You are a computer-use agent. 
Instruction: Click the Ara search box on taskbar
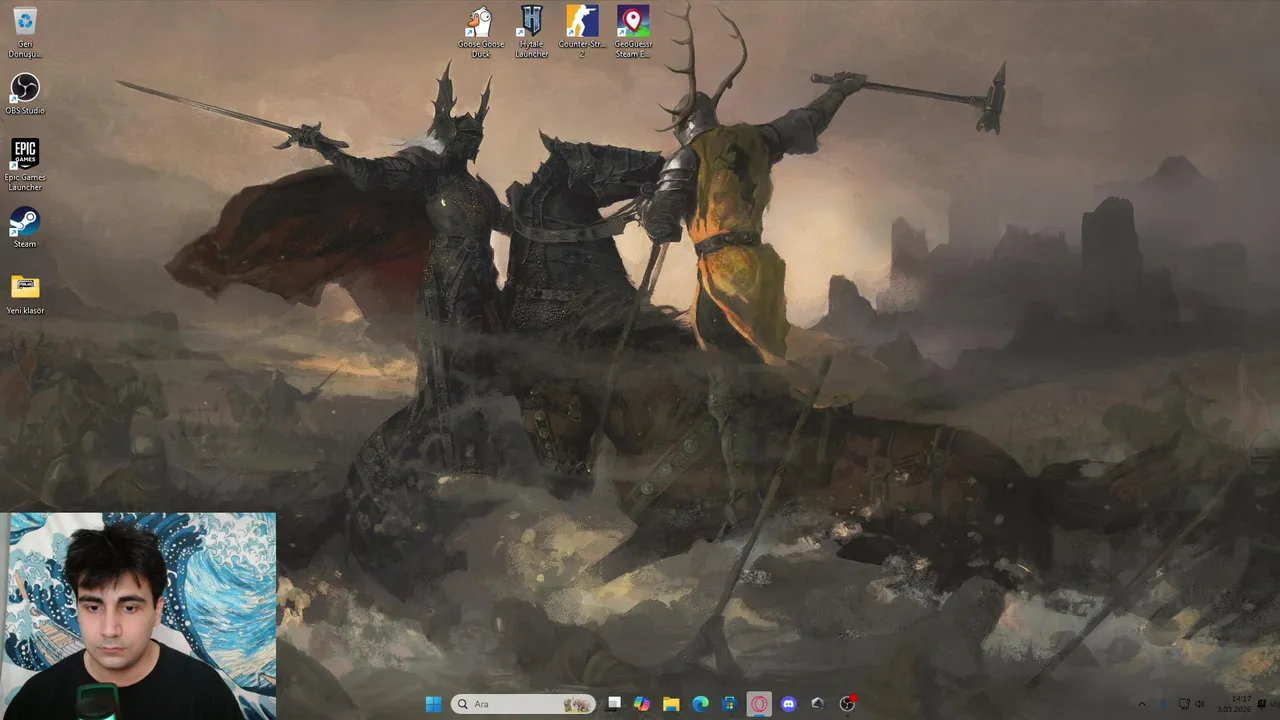click(522, 704)
